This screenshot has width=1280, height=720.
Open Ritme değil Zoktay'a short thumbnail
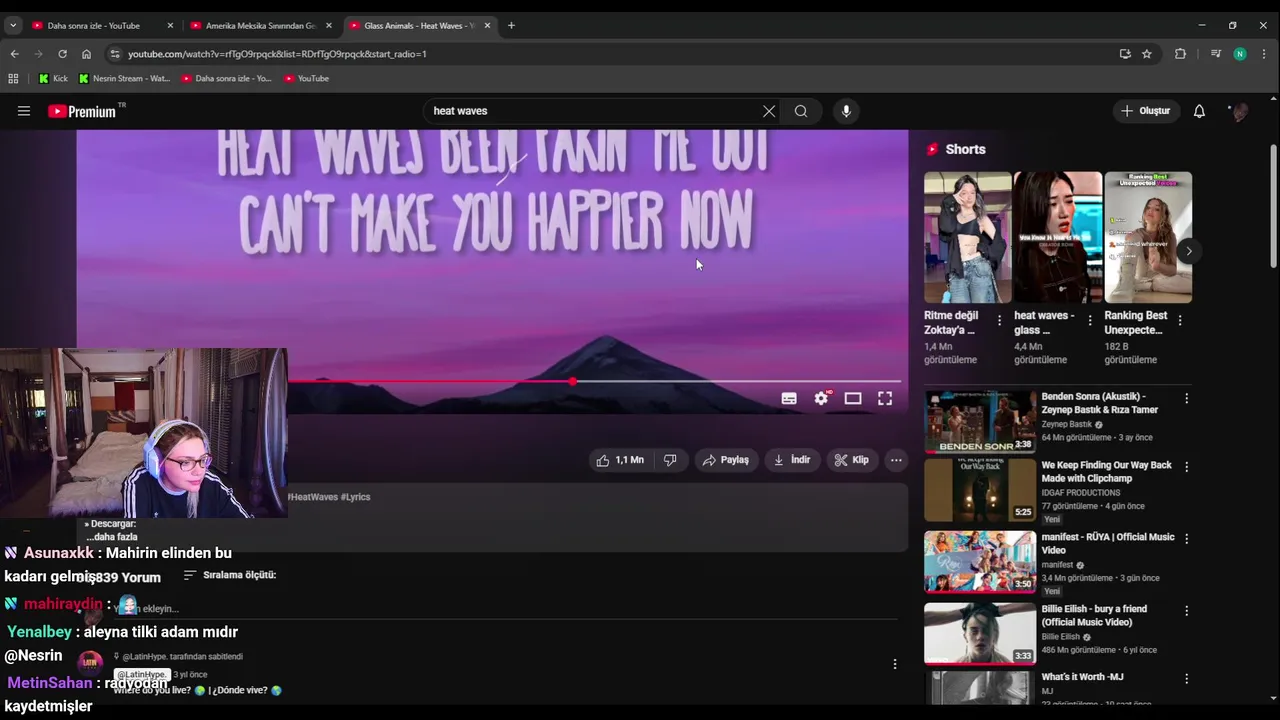coord(968,237)
